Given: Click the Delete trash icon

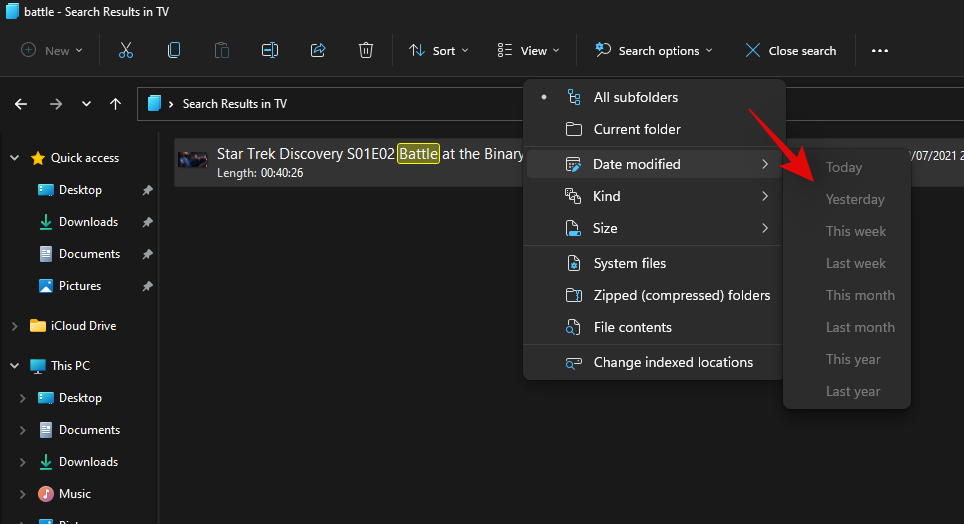Looking at the screenshot, I should coord(366,50).
